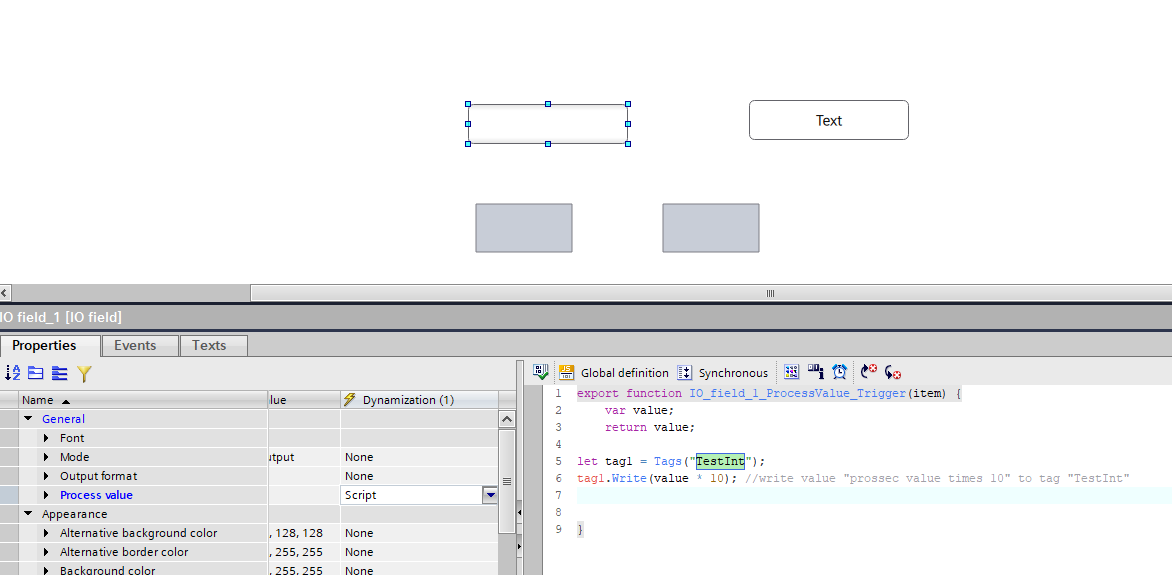Click the alarm clock trigger icon
This screenshot has height=575, width=1172.
tap(840, 372)
